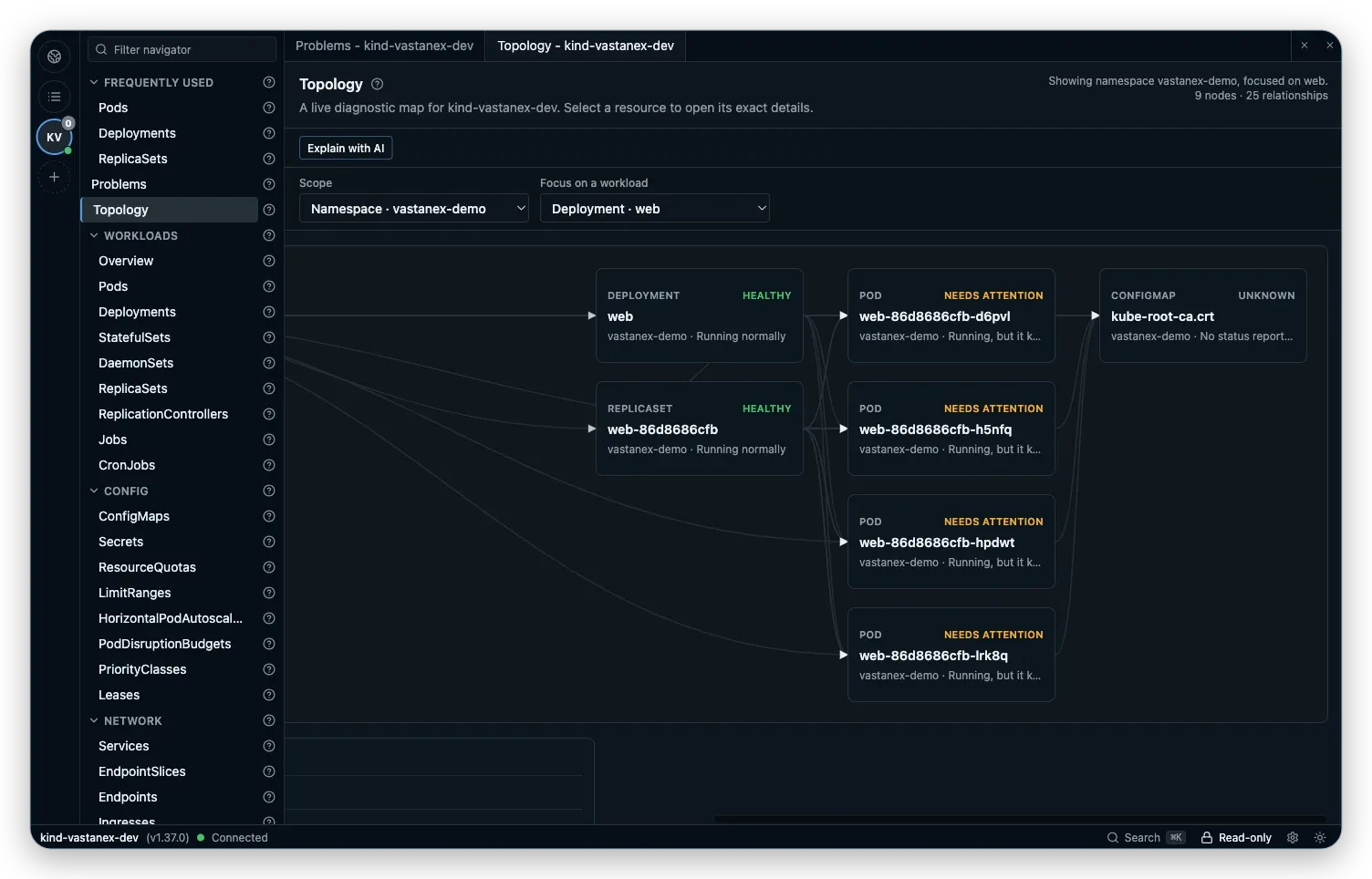Open the help icon beside DaemonSets
The image size is (1372, 879).
[x=269, y=363]
